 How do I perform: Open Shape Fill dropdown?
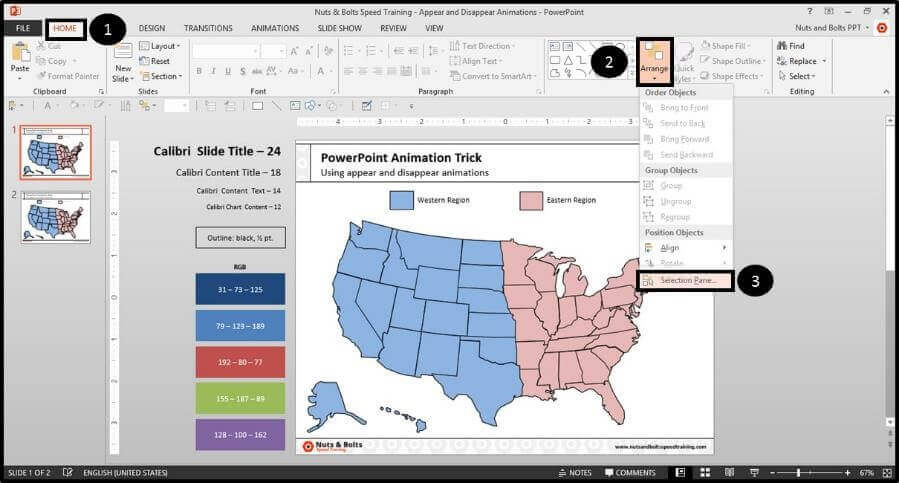(x=725, y=46)
